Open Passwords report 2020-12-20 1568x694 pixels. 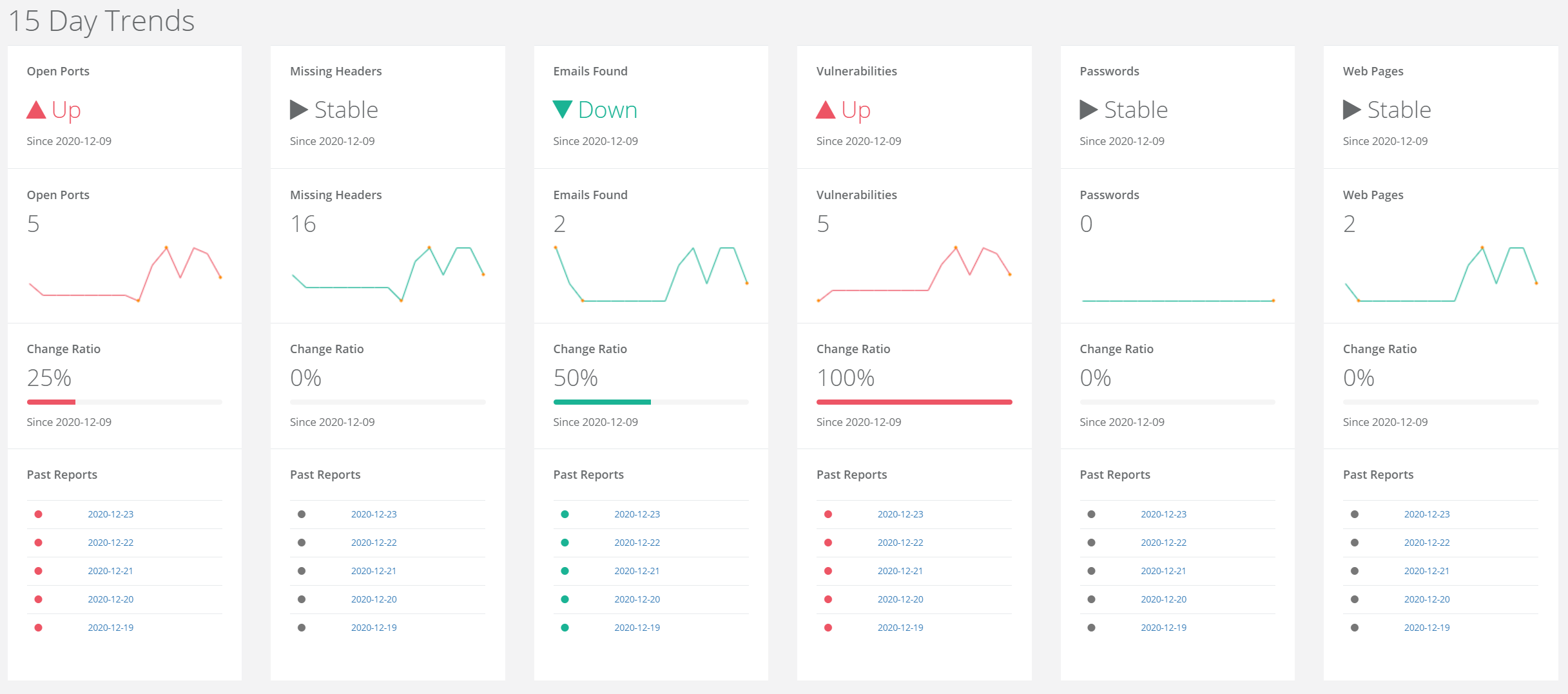1164,599
